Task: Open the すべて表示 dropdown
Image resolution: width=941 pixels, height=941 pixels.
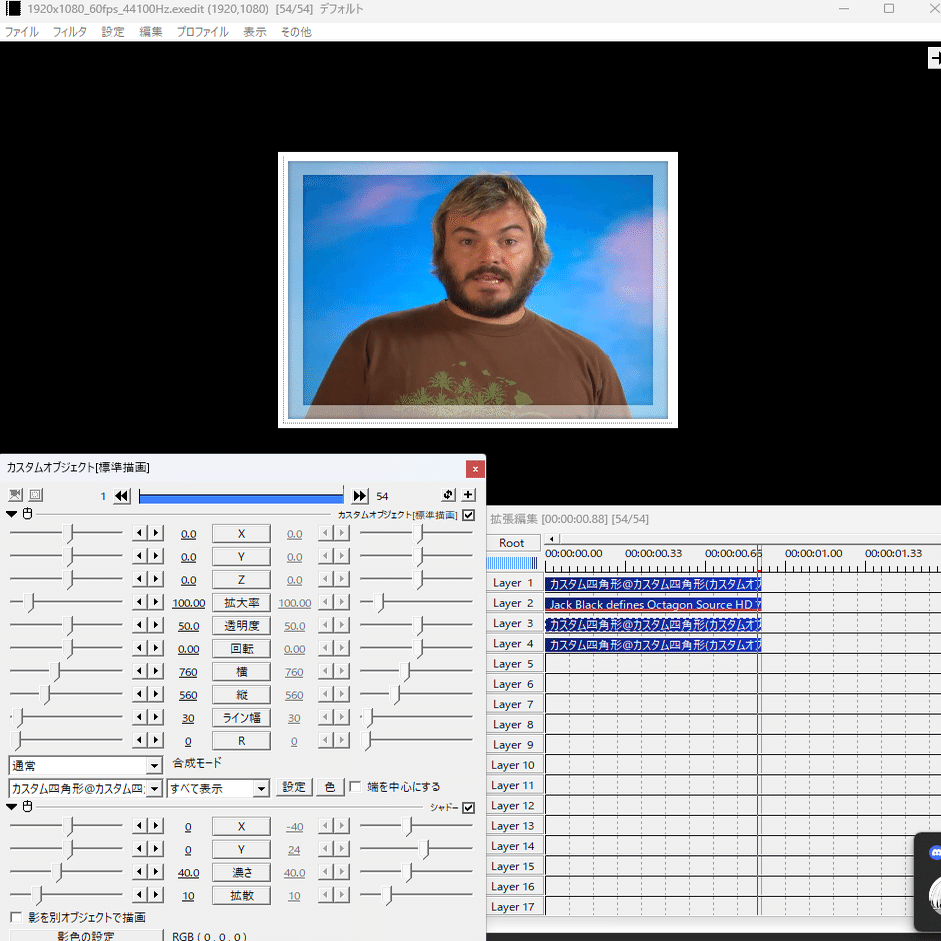Action: click(261, 788)
